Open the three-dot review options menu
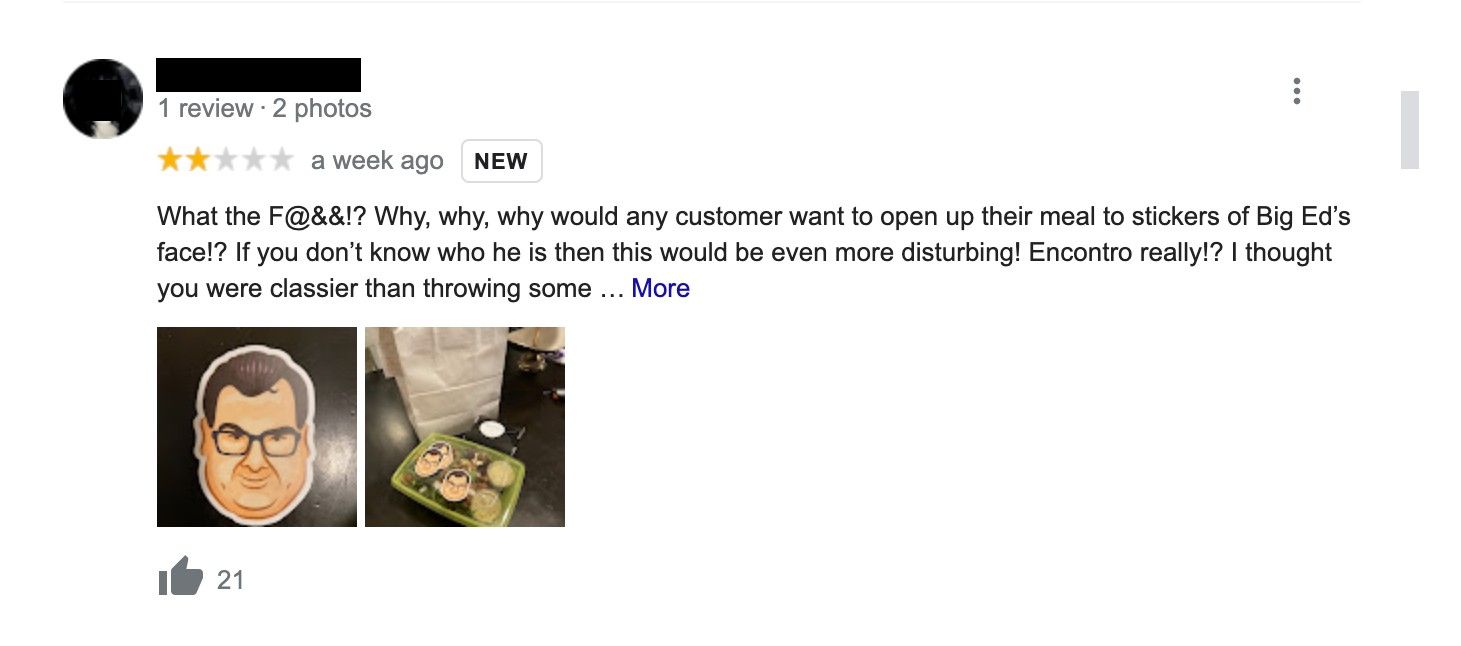The image size is (1461, 646). pos(1297,90)
